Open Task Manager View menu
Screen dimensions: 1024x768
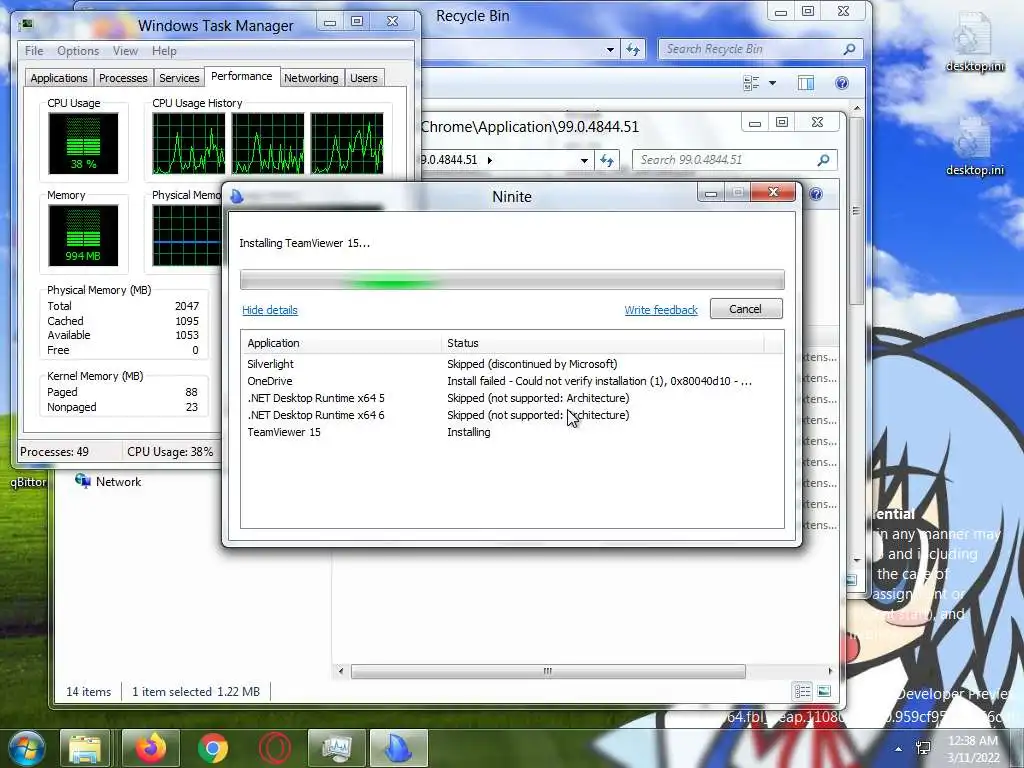[125, 51]
